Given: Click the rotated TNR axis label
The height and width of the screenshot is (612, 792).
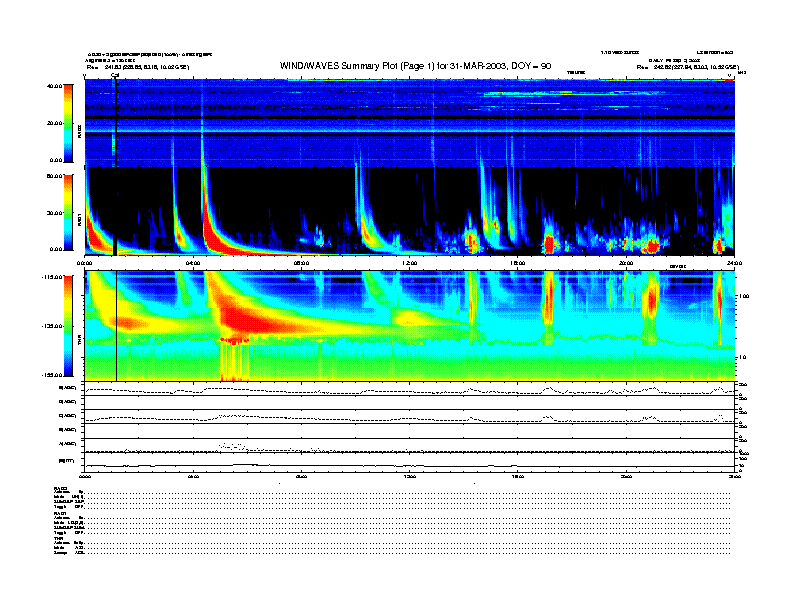Looking at the screenshot, I should coord(80,341).
